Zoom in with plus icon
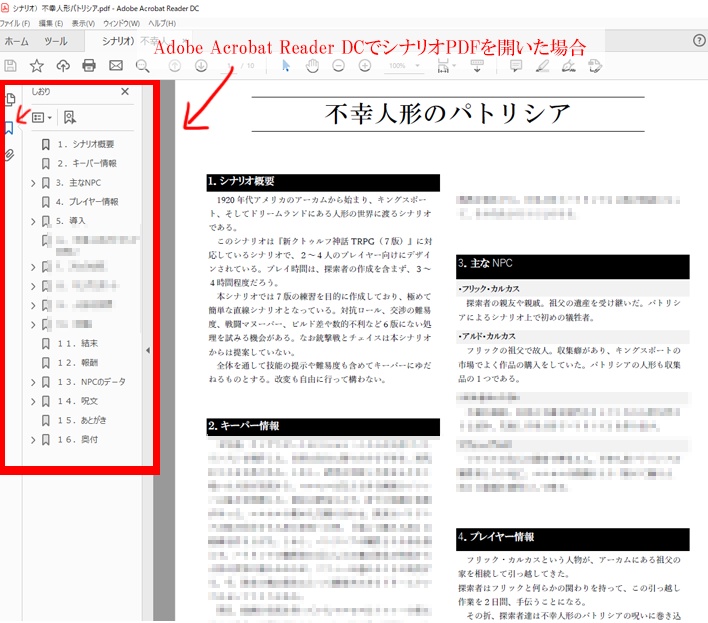This screenshot has height=623, width=708. click(365, 66)
